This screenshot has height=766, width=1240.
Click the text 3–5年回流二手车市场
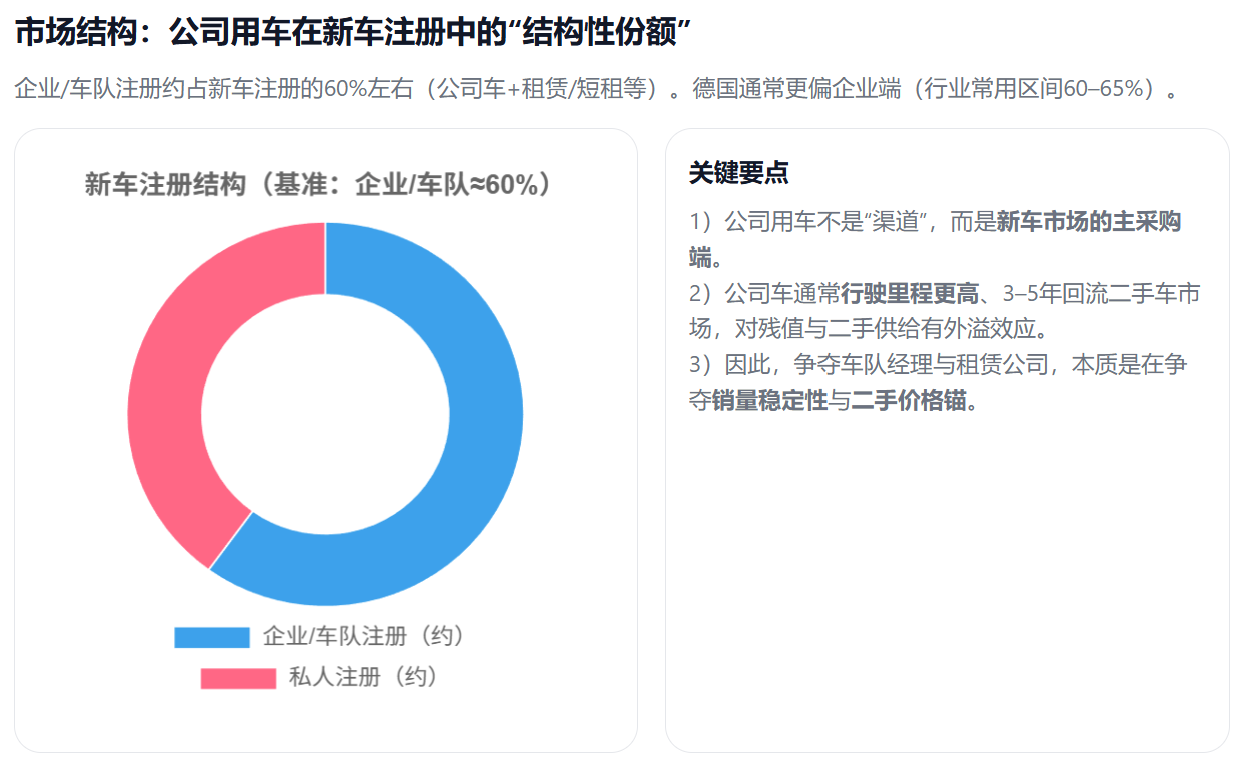pyautogui.click(x=1100, y=294)
